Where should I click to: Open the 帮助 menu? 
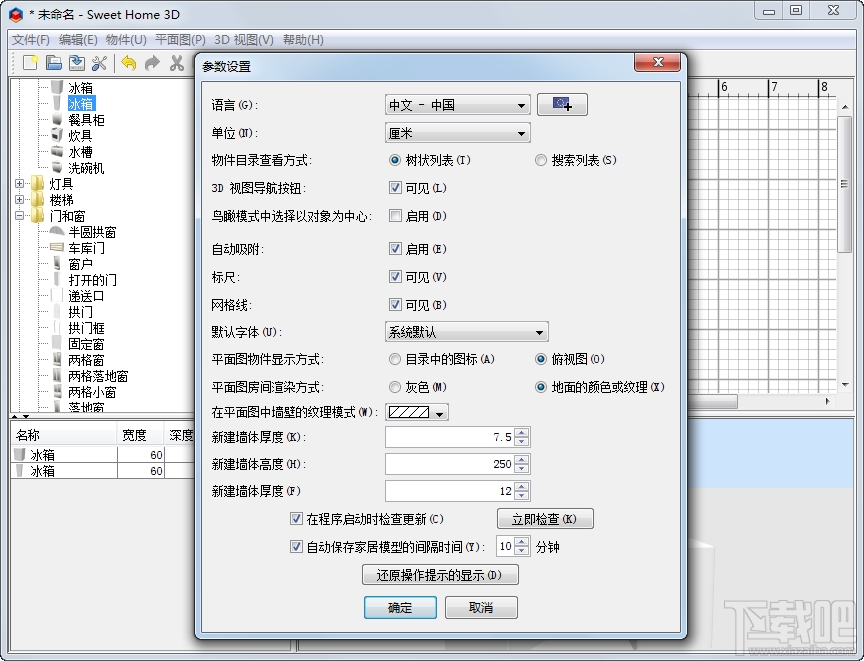[x=303, y=40]
